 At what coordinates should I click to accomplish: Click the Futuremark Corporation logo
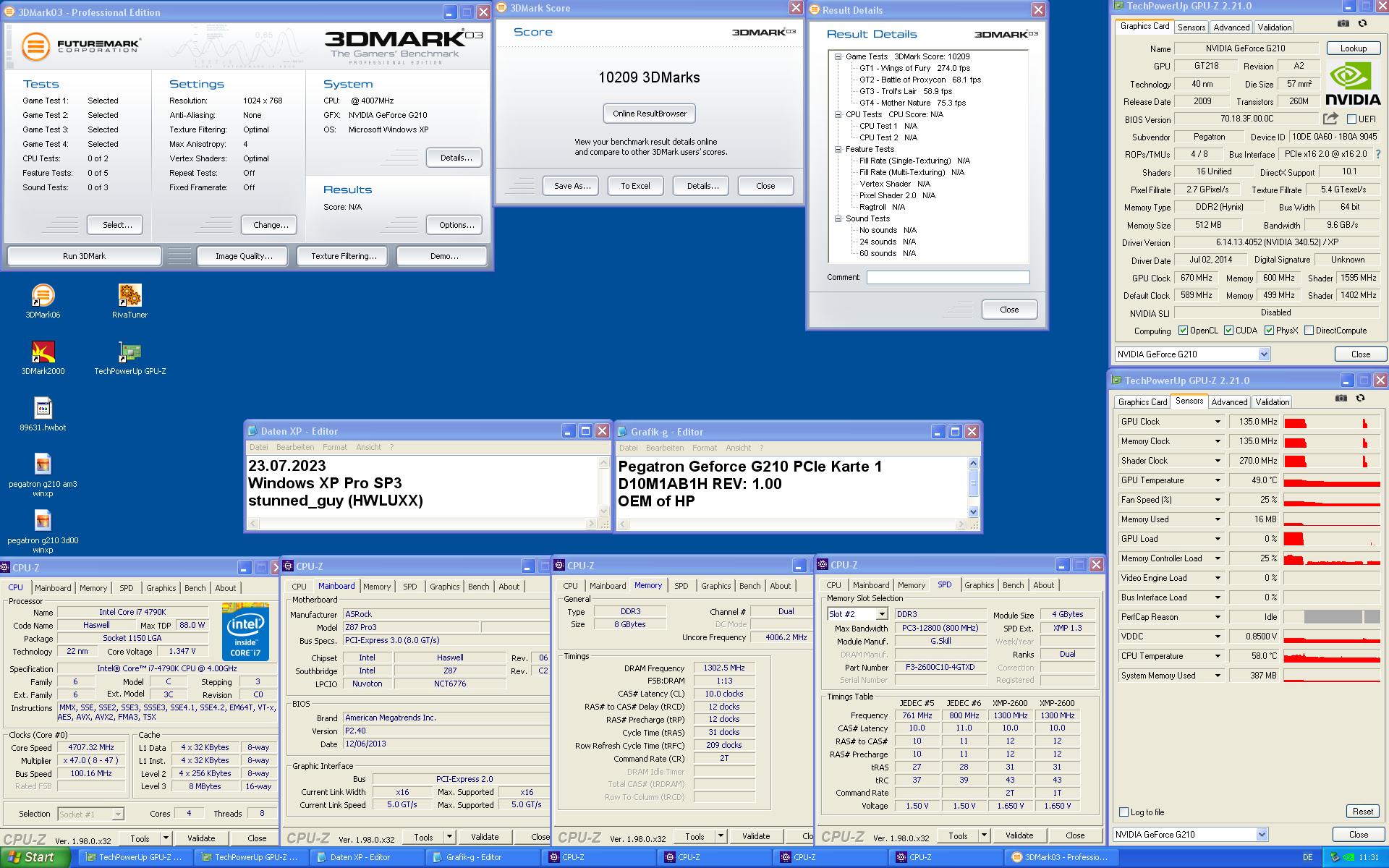(x=80, y=46)
